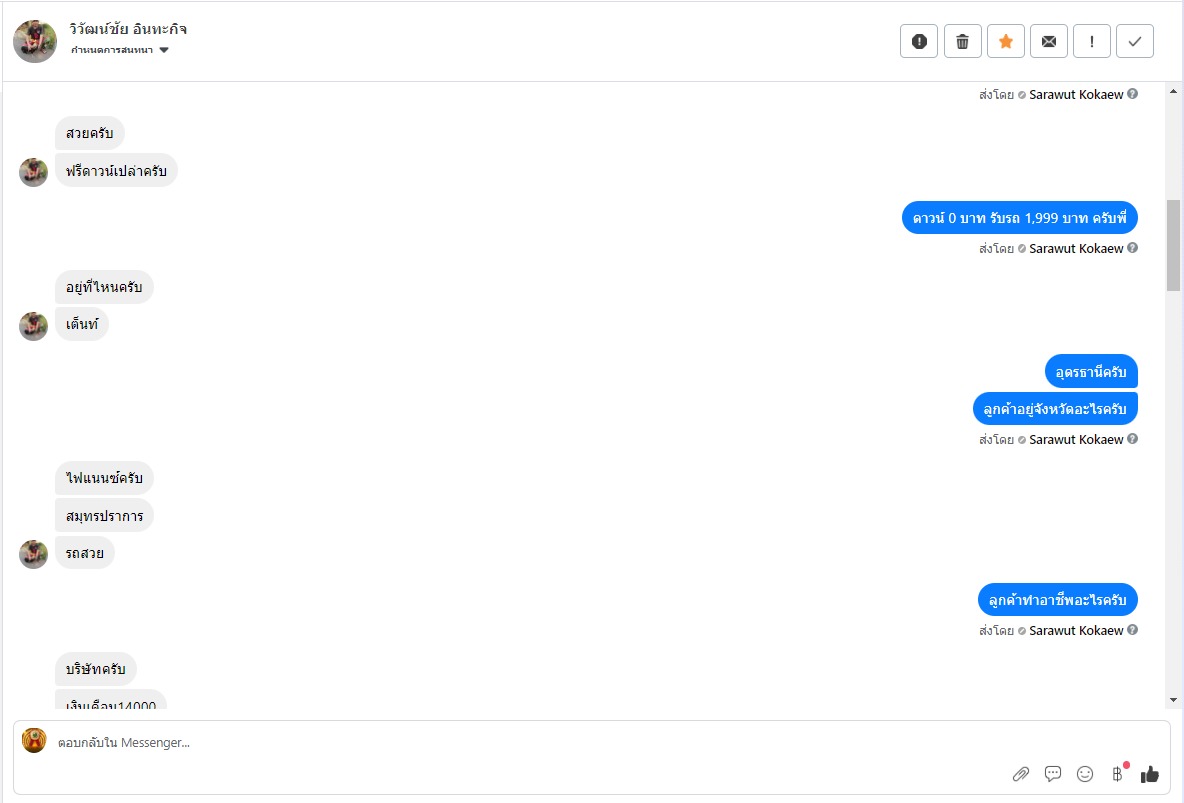The height and width of the screenshot is (803, 1184).
Task: Click the paperclip attach file icon
Action: pos(1021,773)
